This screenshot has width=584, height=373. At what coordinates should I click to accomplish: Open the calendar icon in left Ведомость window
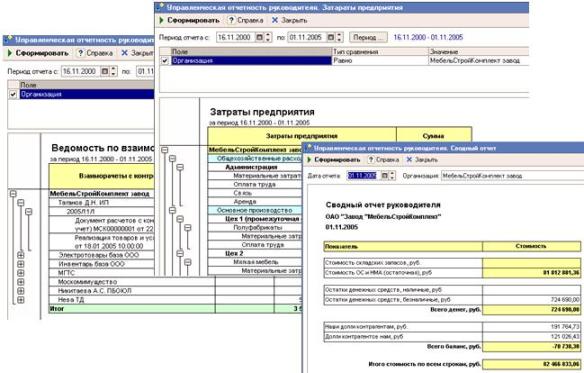(x=105, y=71)
